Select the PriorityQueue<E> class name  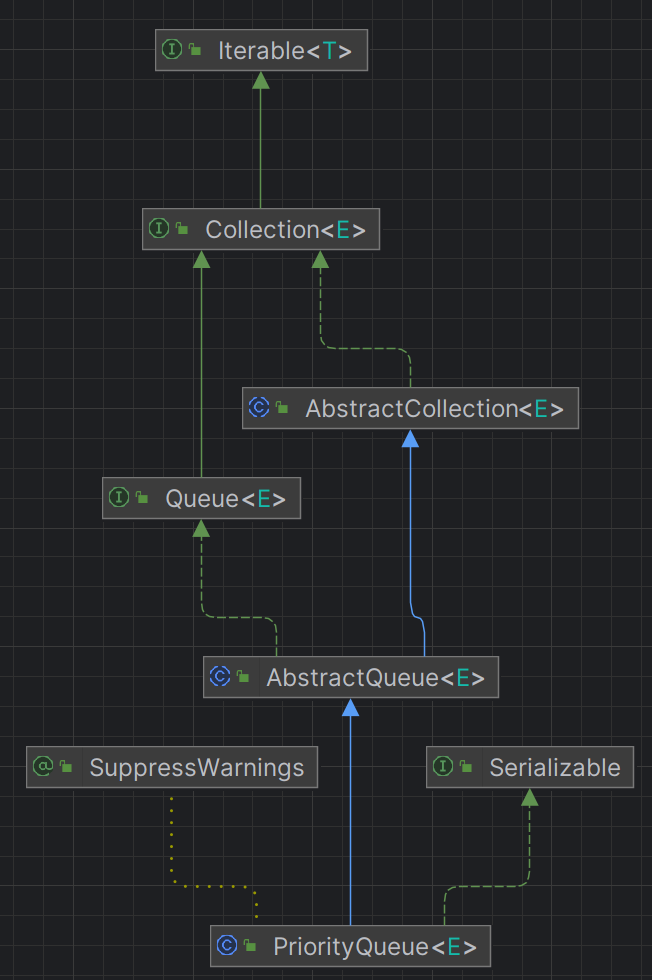coord(374,945)
